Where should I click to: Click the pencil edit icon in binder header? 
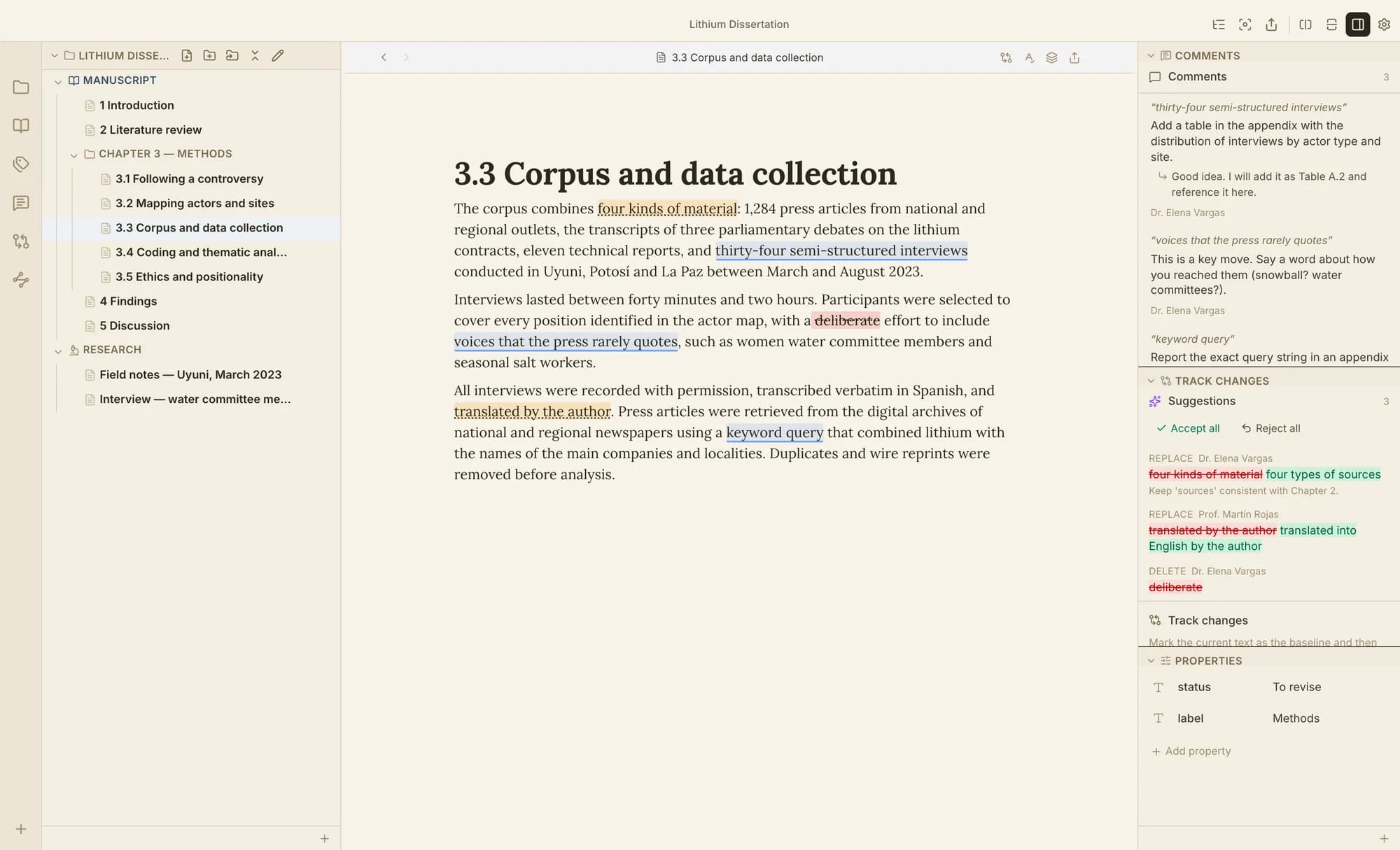tap(278, 55)
